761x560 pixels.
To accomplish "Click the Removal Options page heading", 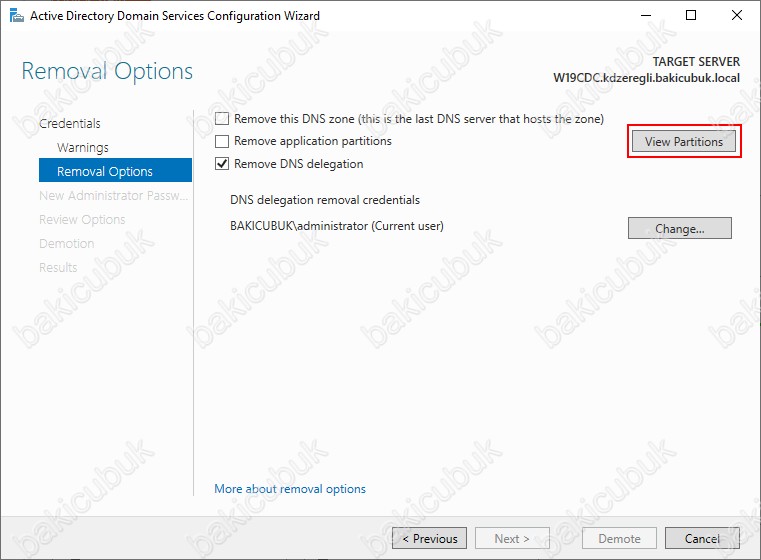I will click(107, 71).
